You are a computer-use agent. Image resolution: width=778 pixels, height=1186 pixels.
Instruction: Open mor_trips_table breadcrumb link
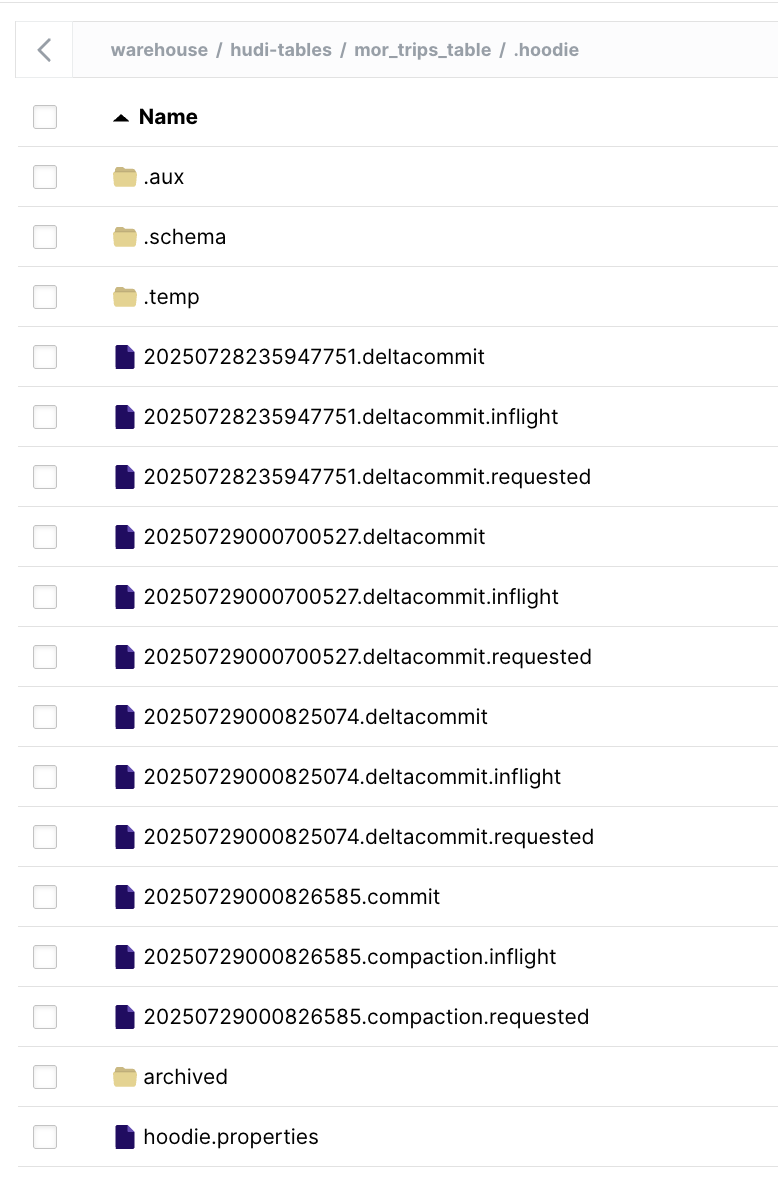click(x=423, y=50)
